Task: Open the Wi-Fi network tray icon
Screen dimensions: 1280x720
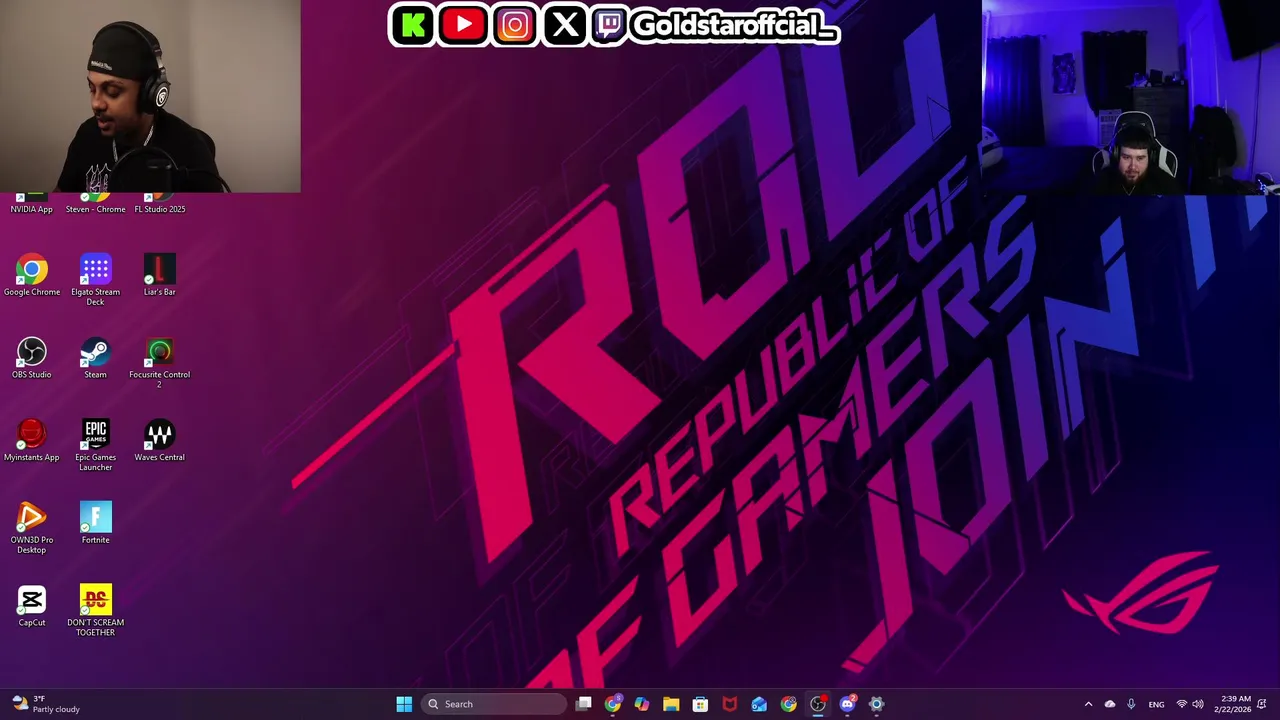Action: pos(1182,704)
